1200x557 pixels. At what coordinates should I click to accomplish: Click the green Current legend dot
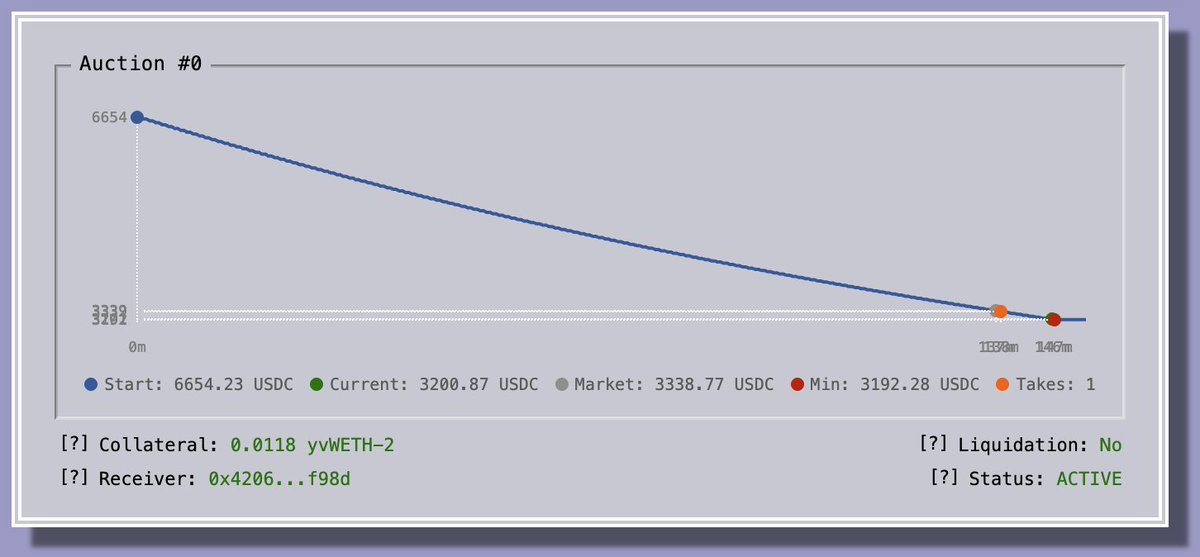(317, 385)
